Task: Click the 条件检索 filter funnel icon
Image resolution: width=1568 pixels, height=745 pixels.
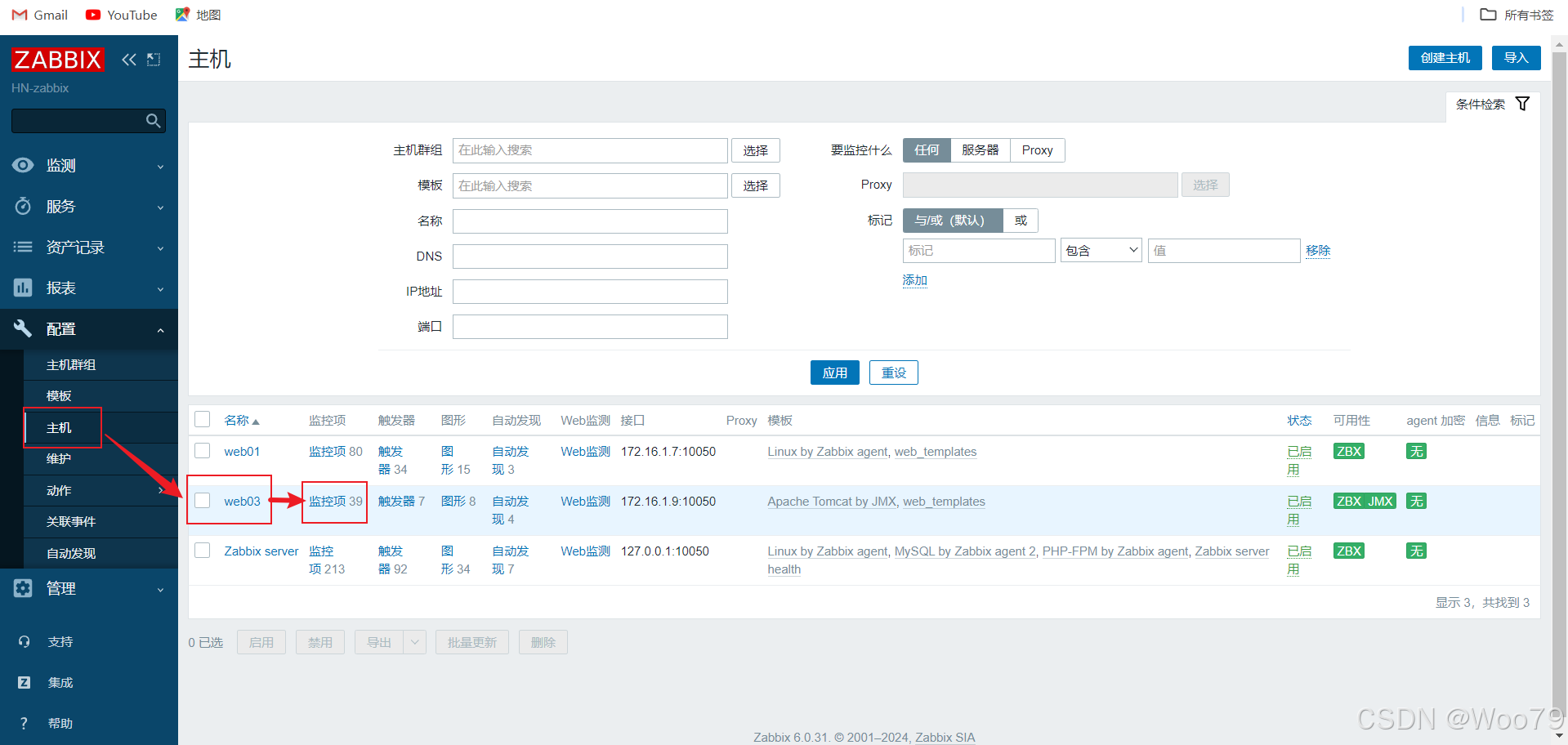Action: point(1522,104)
